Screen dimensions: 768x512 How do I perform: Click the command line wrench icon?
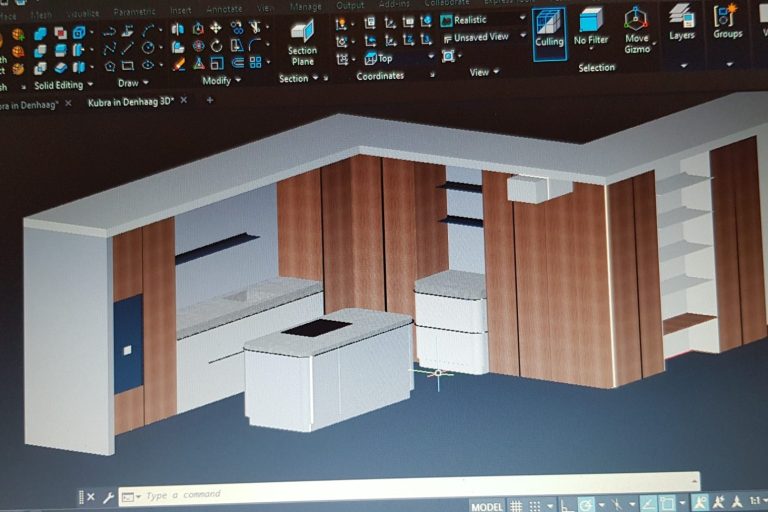coord(108,497)
